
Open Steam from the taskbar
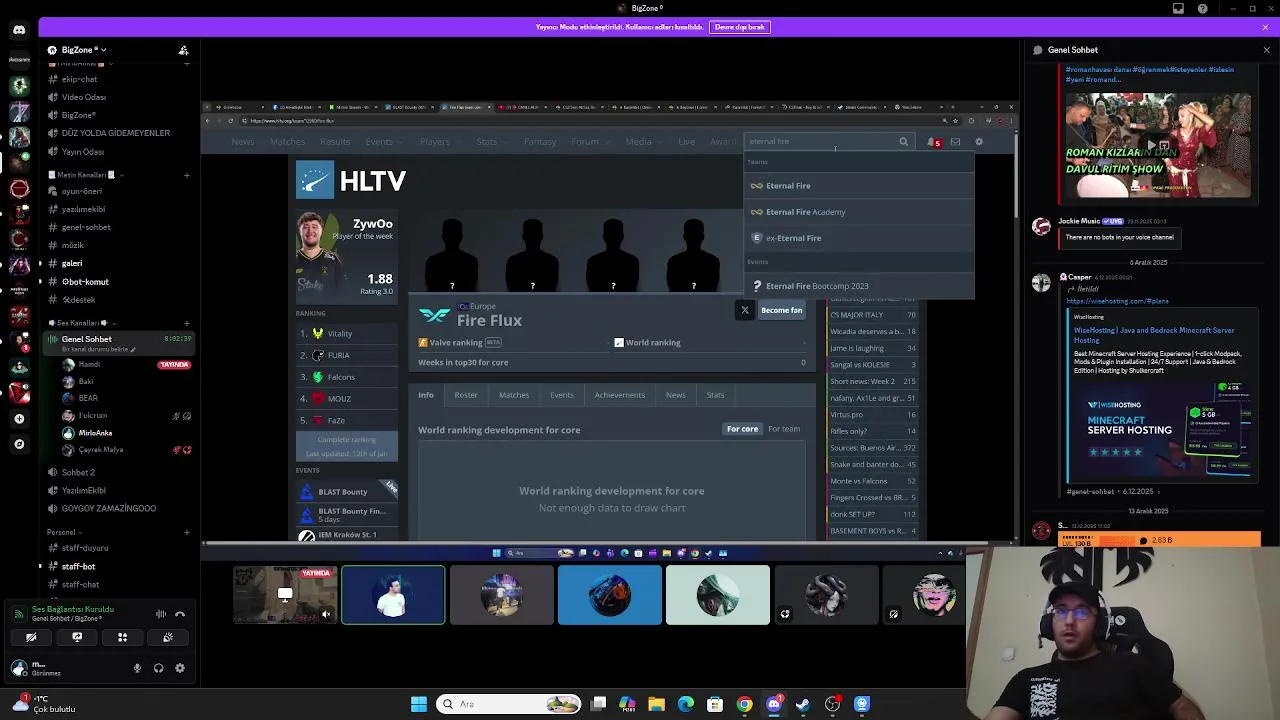[803, 704]
